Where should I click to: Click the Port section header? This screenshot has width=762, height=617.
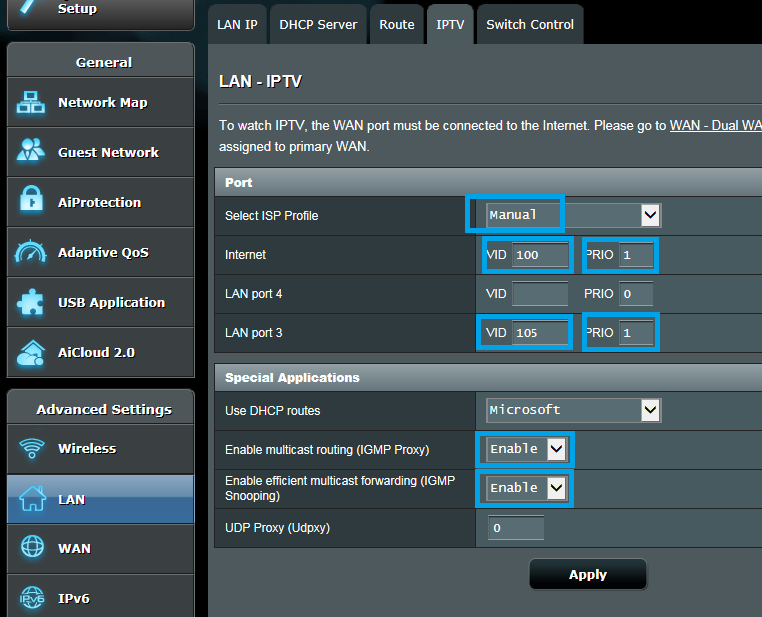[x=488, y=182]
